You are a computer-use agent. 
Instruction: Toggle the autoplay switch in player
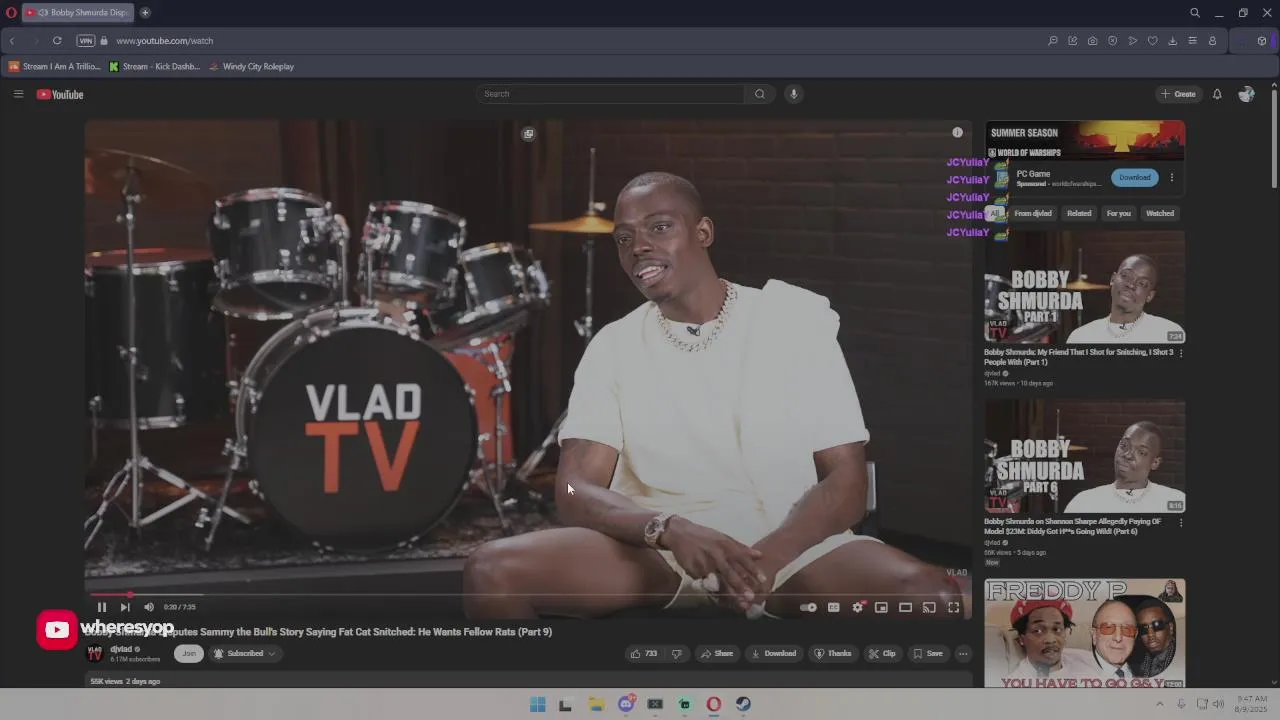pos(808,607)
